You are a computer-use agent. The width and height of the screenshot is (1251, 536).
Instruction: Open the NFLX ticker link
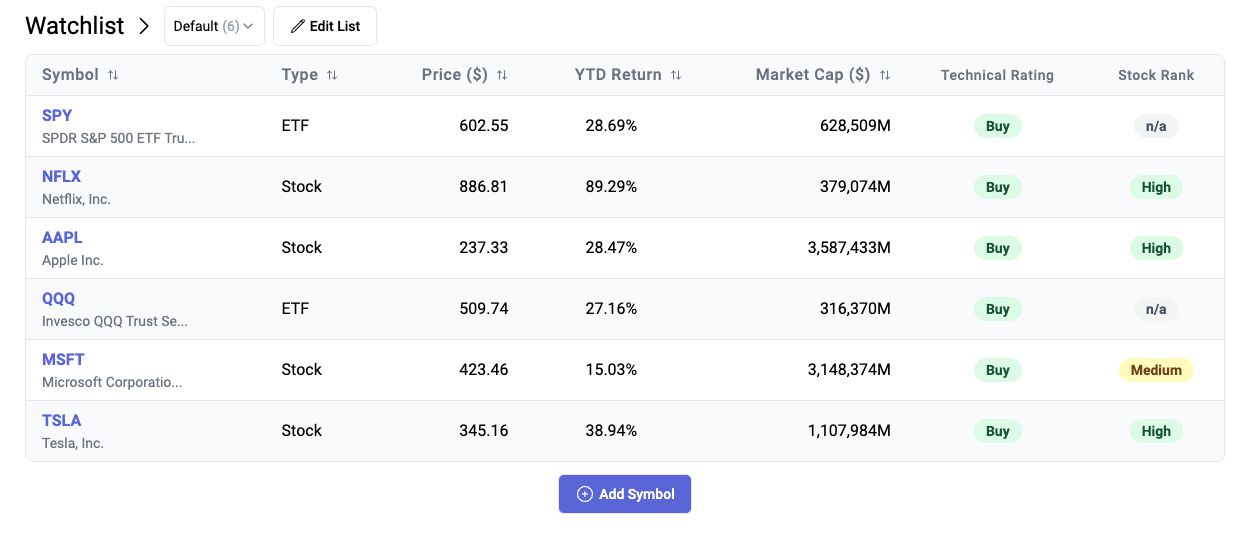tap(61, 176)
